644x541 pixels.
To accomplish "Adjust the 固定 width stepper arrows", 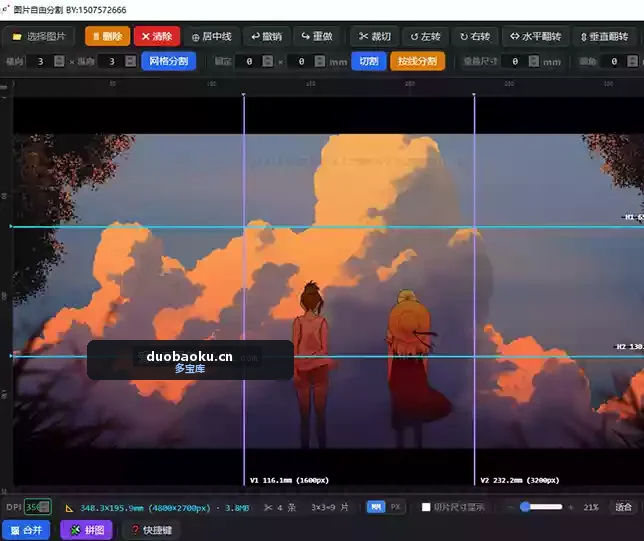I will pyautogui.click(x=268, y=61).
